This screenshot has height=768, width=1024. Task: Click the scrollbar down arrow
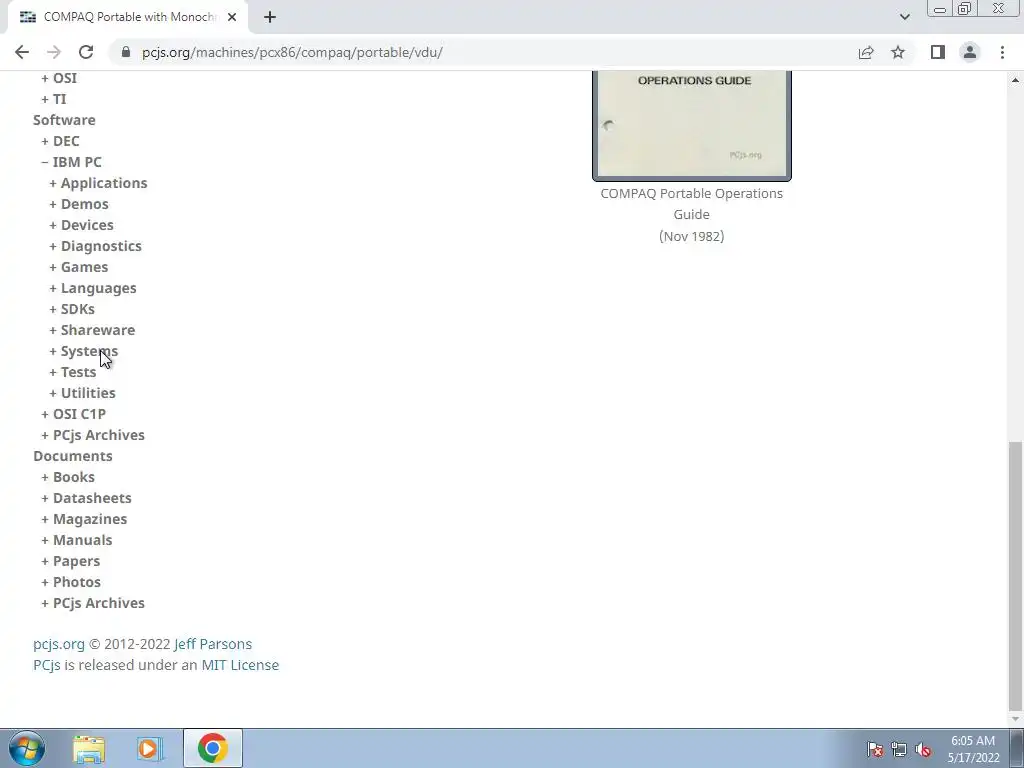point(1015,719)
